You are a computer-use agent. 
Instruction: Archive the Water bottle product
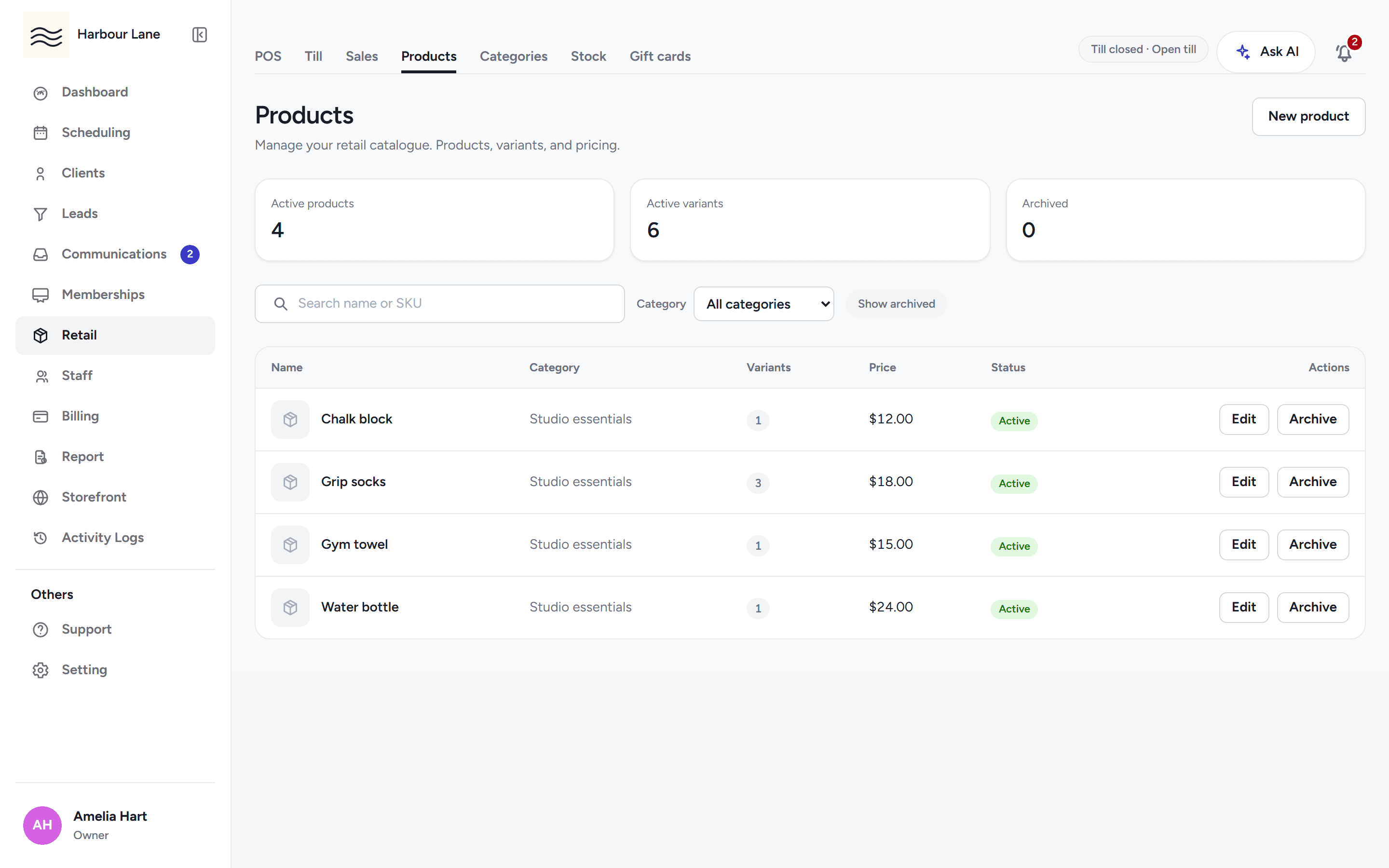click(x=1313, y=607)
